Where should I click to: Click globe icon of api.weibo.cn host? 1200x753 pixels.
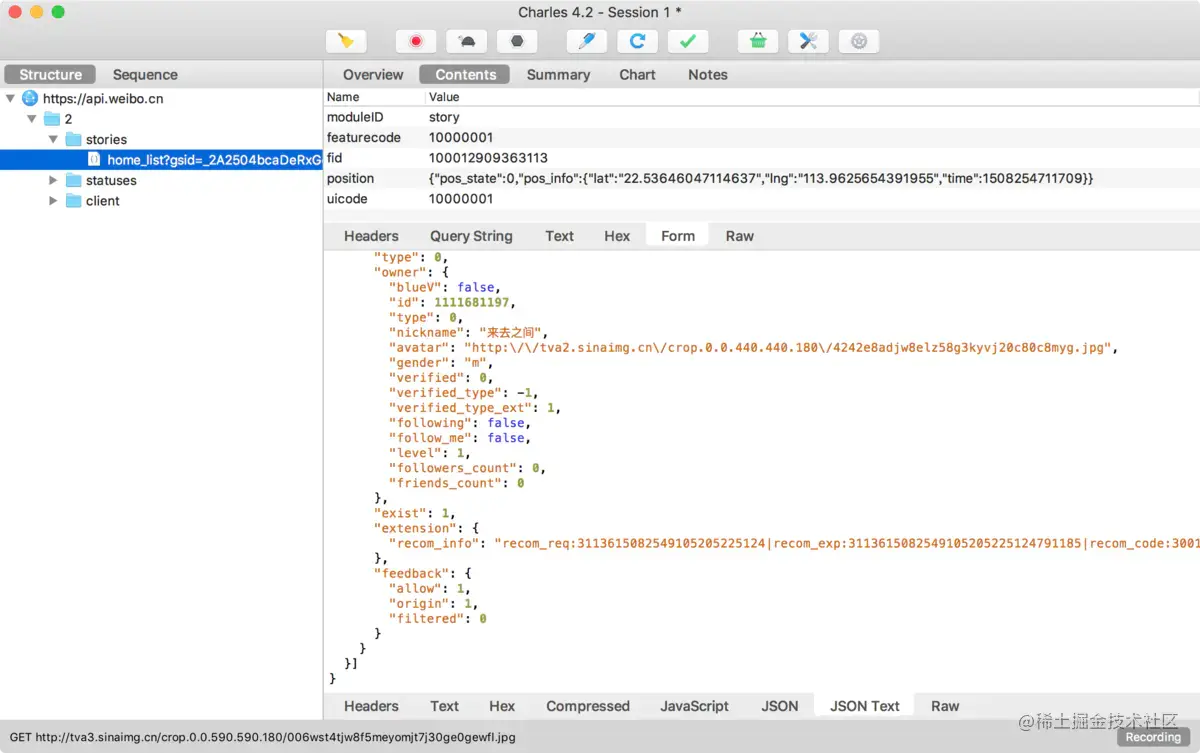[x=30, y=98]
